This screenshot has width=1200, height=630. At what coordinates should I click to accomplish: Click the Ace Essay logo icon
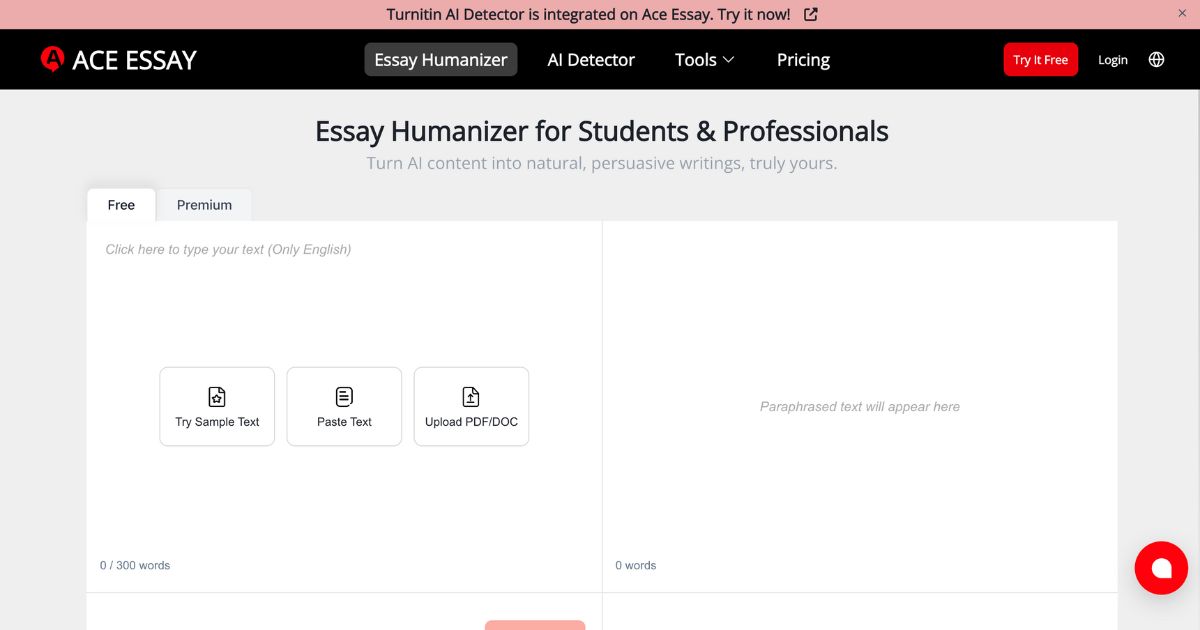(x=52, y=59)
